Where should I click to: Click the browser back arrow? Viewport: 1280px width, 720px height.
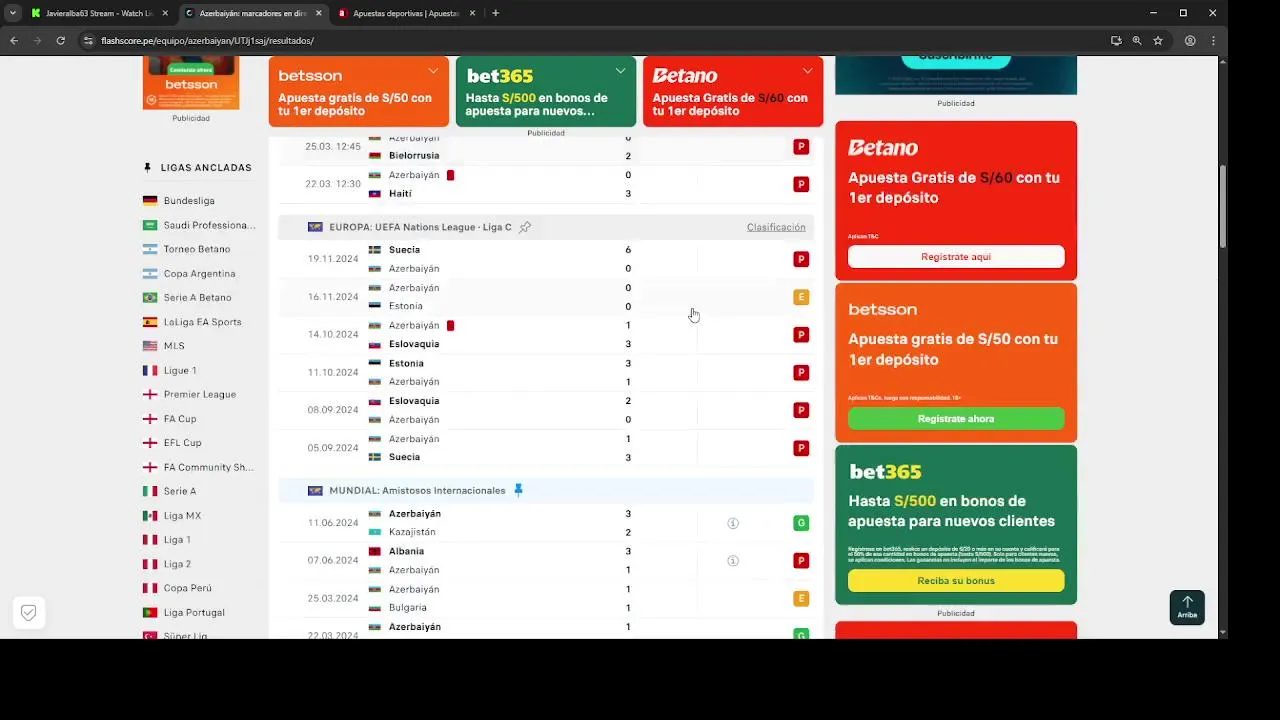(x=14, y=41)
